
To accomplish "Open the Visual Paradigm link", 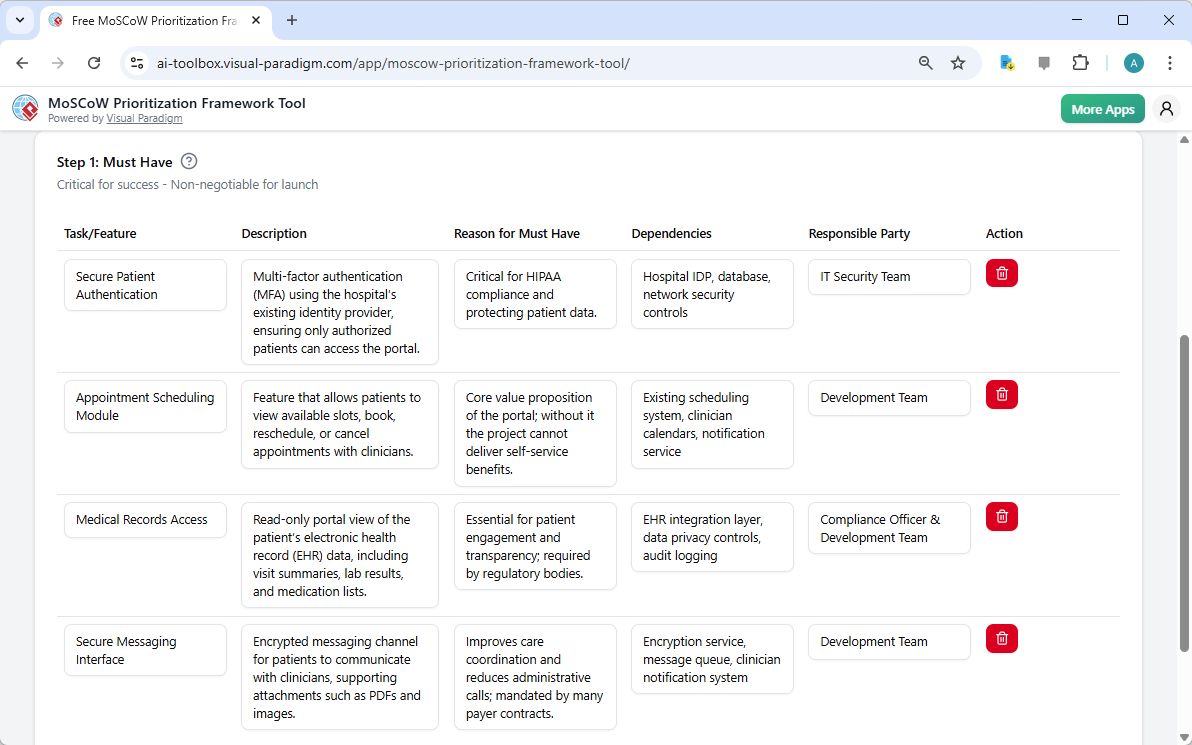I will (x=144, y=118).
